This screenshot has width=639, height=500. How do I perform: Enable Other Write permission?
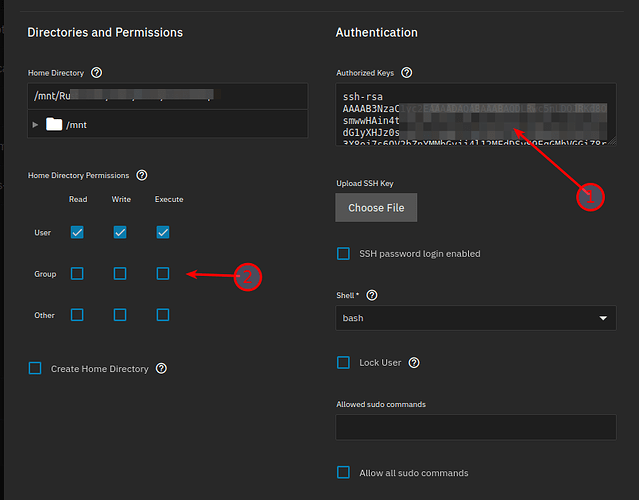click(x=120, y=315)
